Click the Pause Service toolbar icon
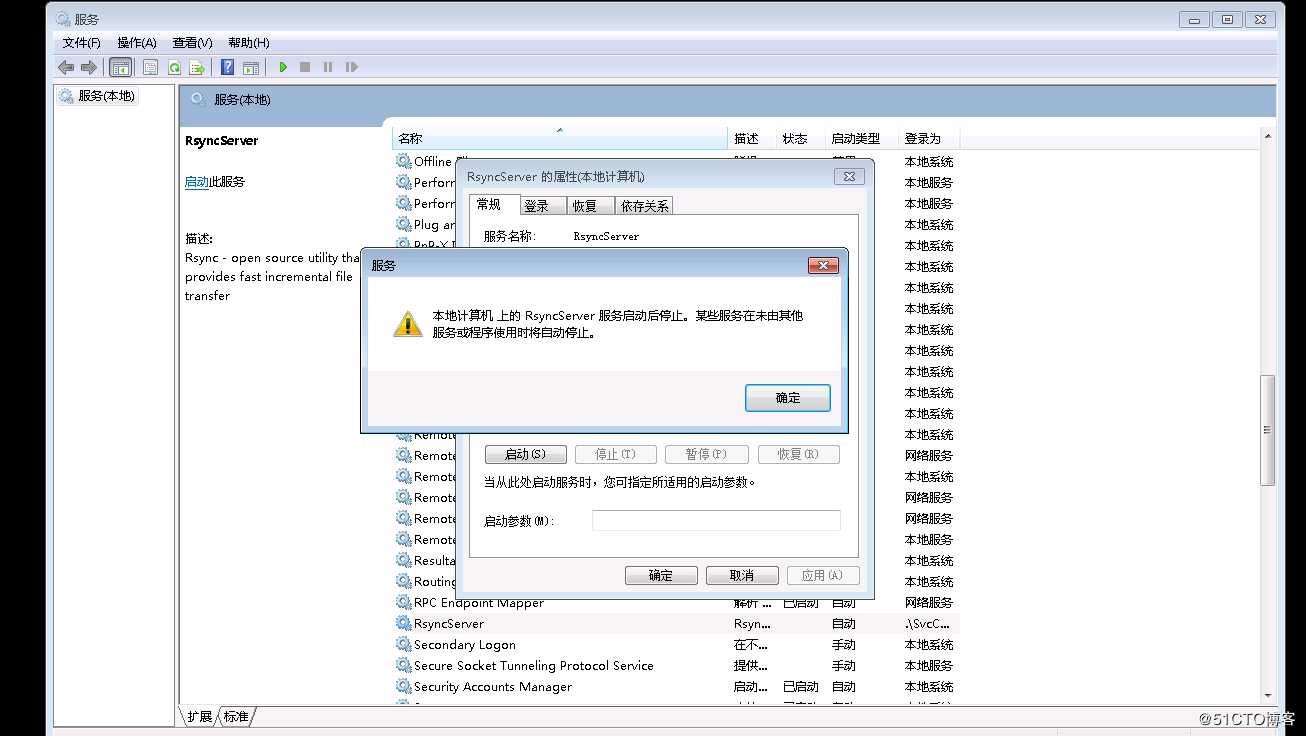The height and width of the screenshot is (736, 1306). point(328,67)
